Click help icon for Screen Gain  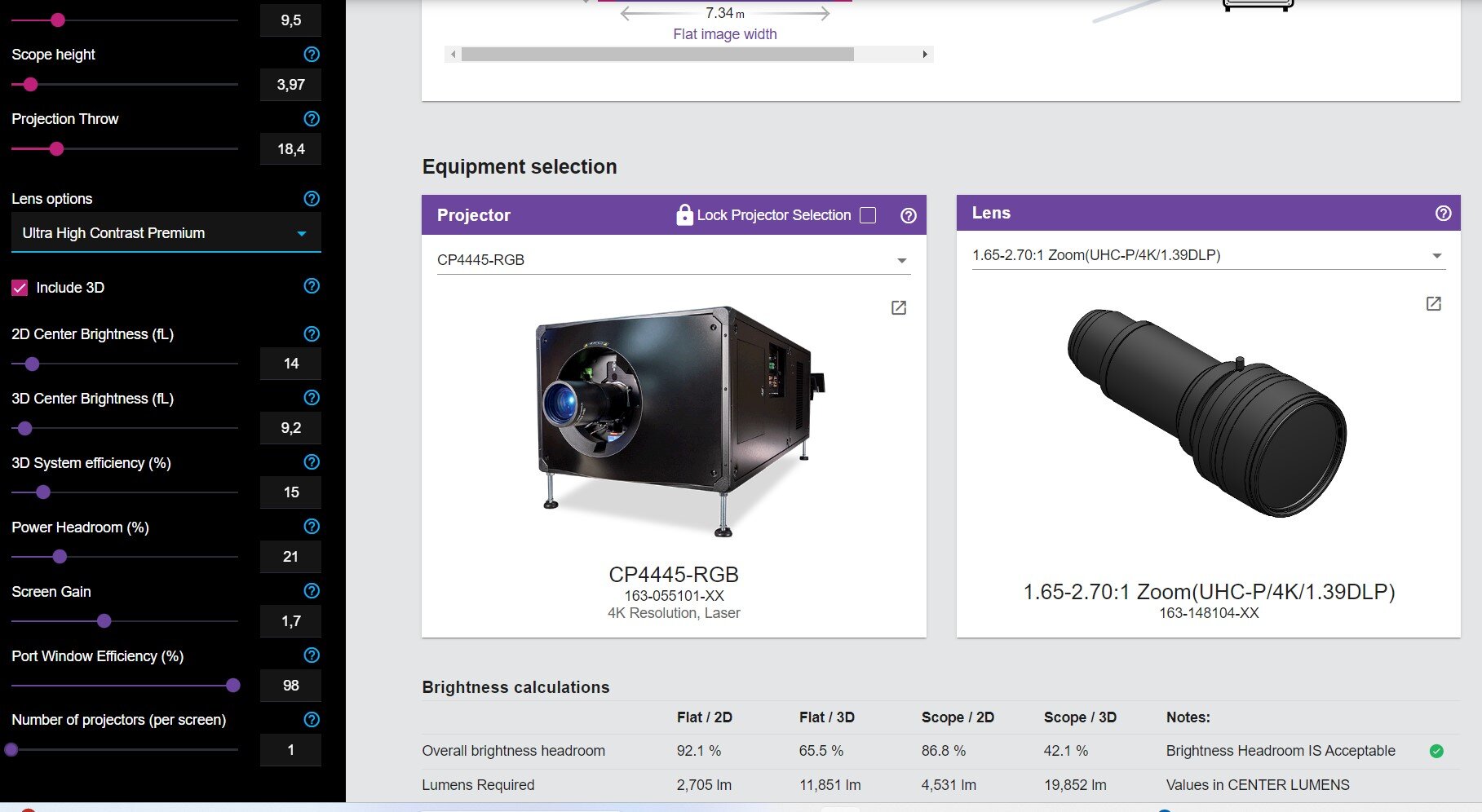point(311,591)
